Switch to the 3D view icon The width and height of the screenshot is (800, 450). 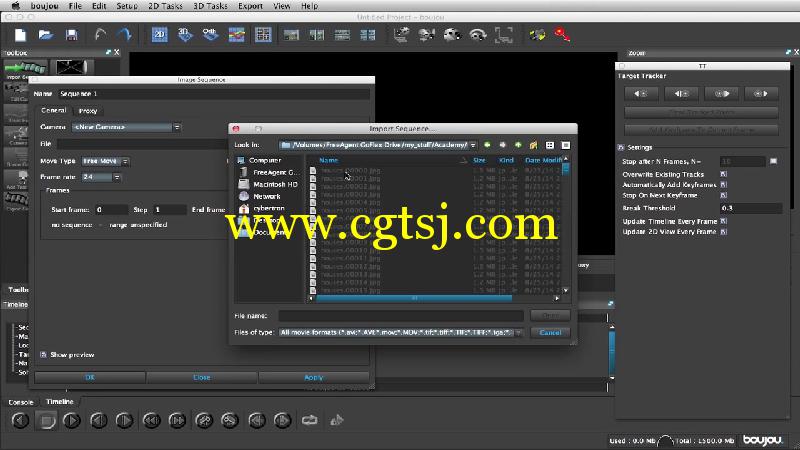pos(185,35)
